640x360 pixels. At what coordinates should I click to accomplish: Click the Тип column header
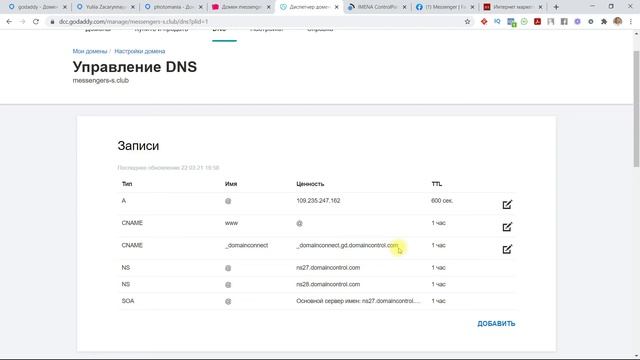pos(127,184)
